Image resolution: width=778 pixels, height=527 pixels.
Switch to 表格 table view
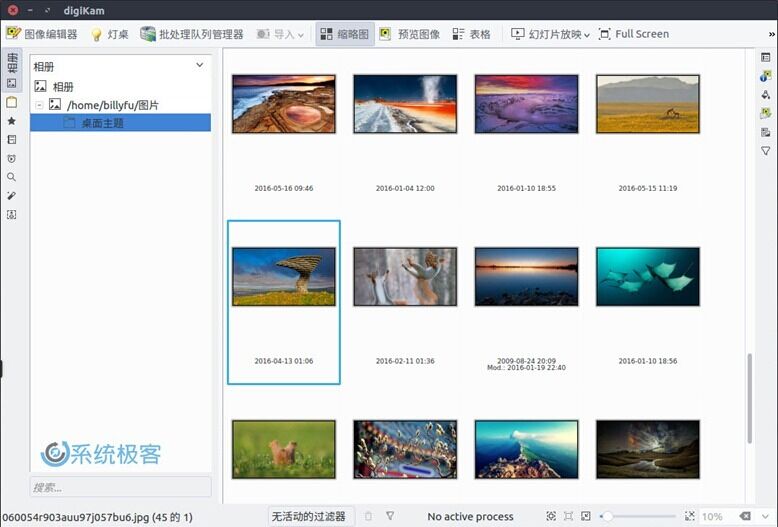coord(471,34)
